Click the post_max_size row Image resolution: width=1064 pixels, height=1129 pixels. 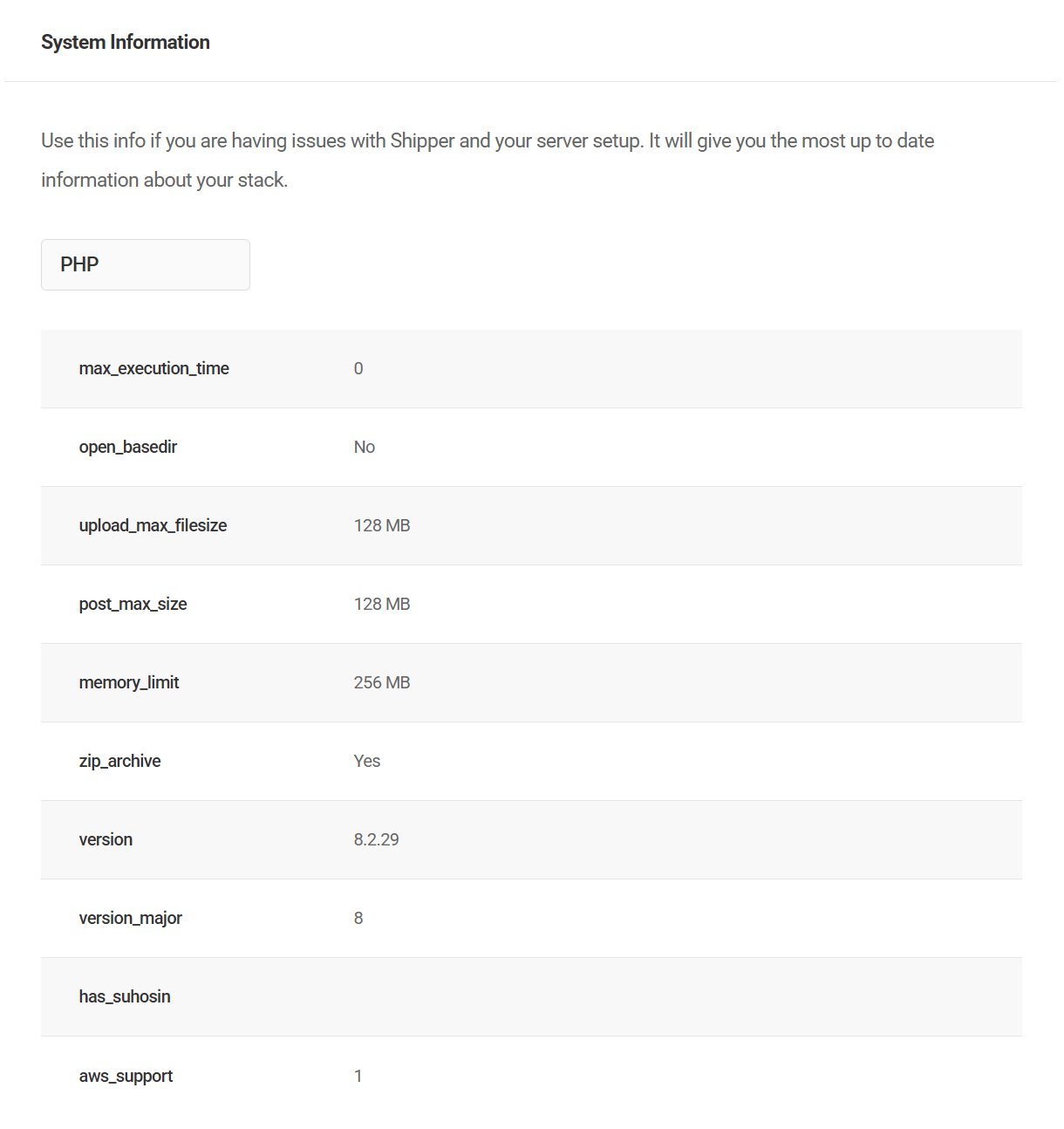coord(531,604)
